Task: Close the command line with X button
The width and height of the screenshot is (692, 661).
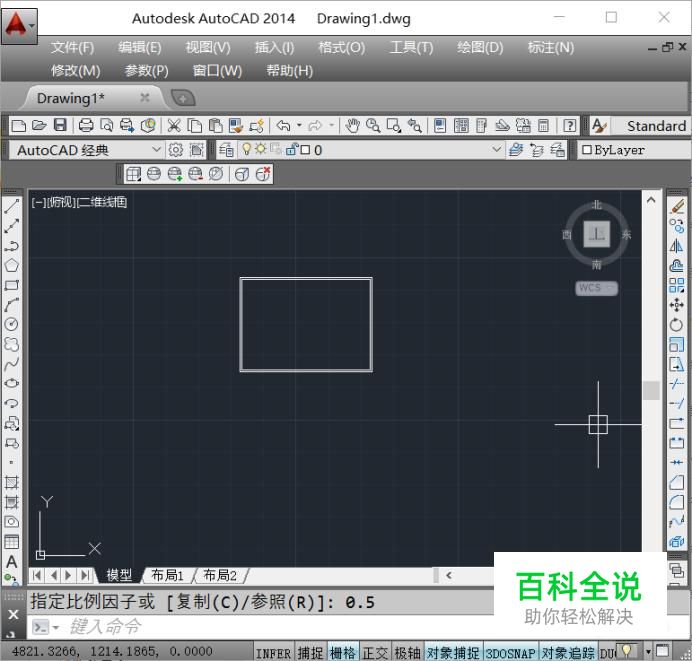Action: 13,614
